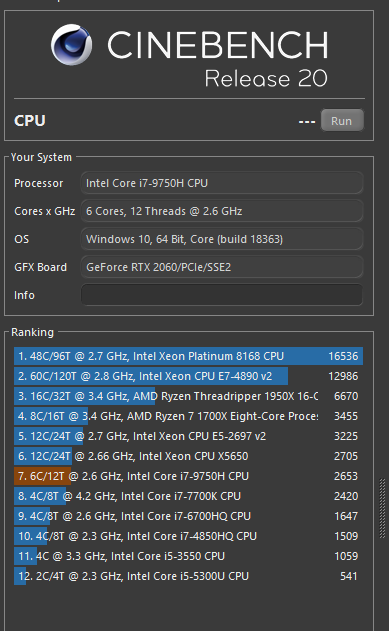The image size is (389, 631).
Task: Select the Xeon E7-4890 v2 ranking row
Action: click(188, 376)
